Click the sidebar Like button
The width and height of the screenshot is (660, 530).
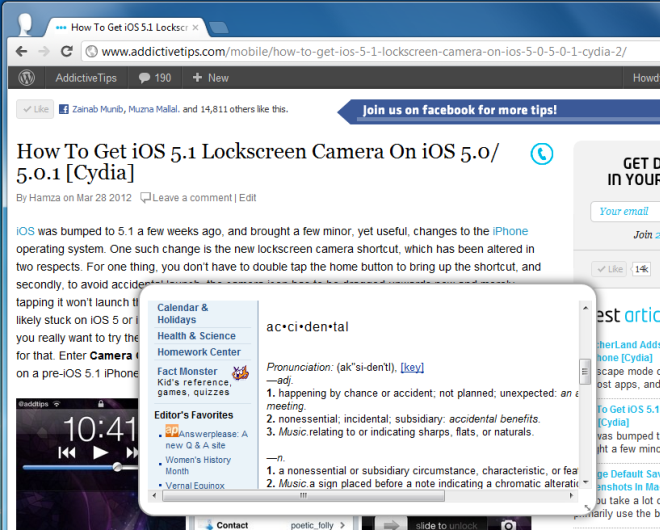coord(609,269)
